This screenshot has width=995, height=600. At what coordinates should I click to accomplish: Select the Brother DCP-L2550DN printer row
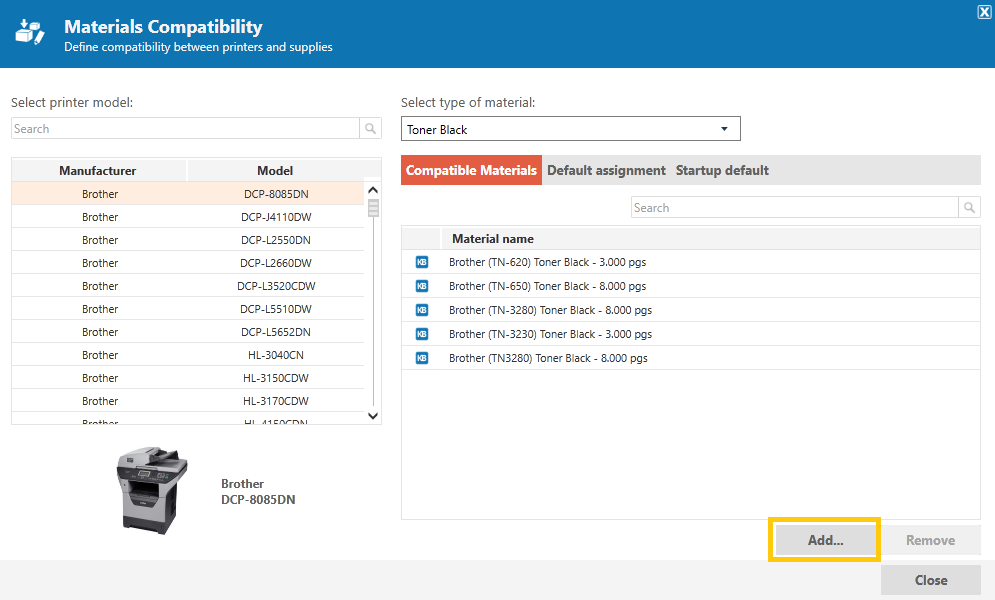(x=188, y=240)
